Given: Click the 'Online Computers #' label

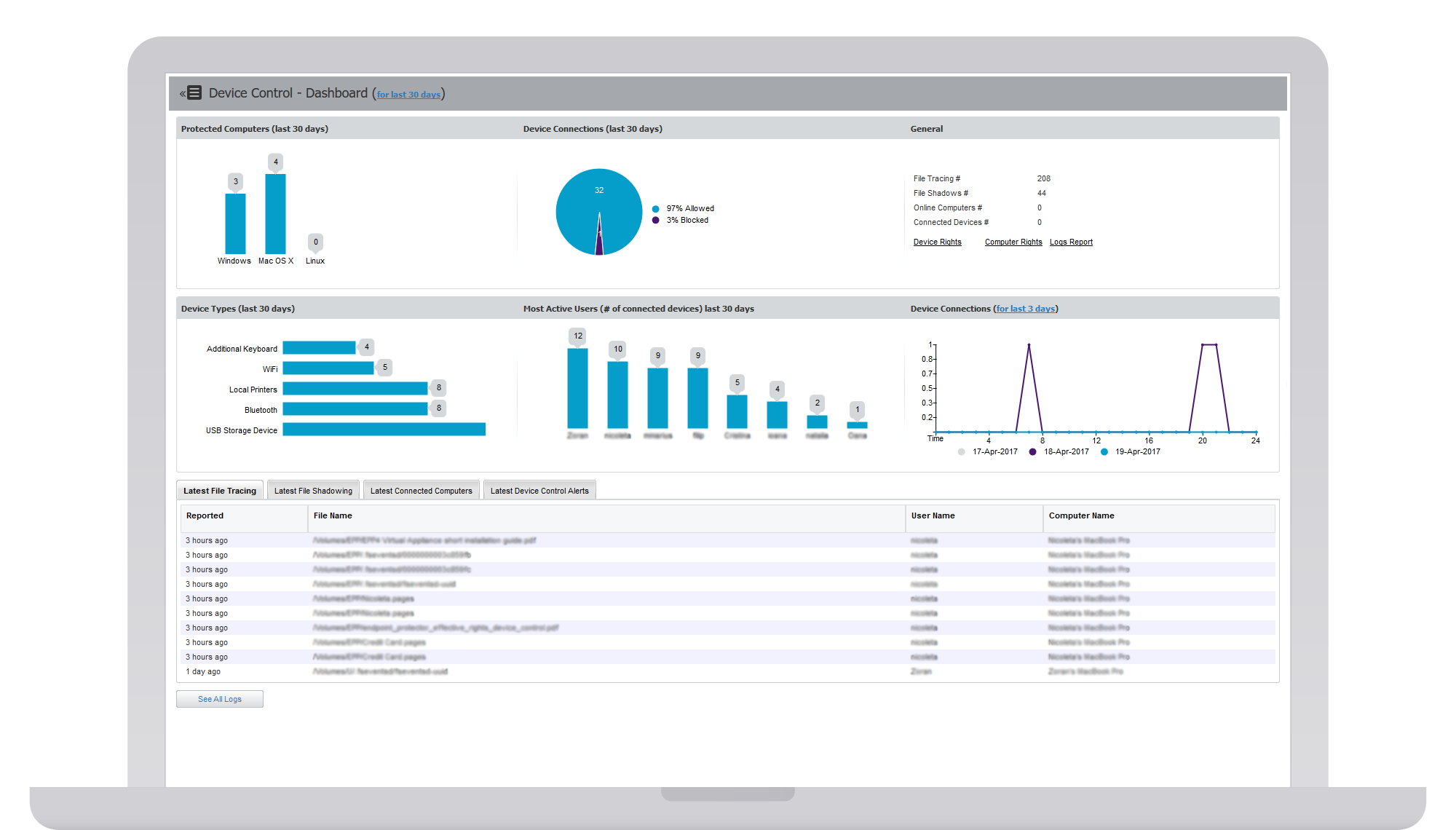Looking at the screenshot, I should pyautogui.click(x=948, y=207).
